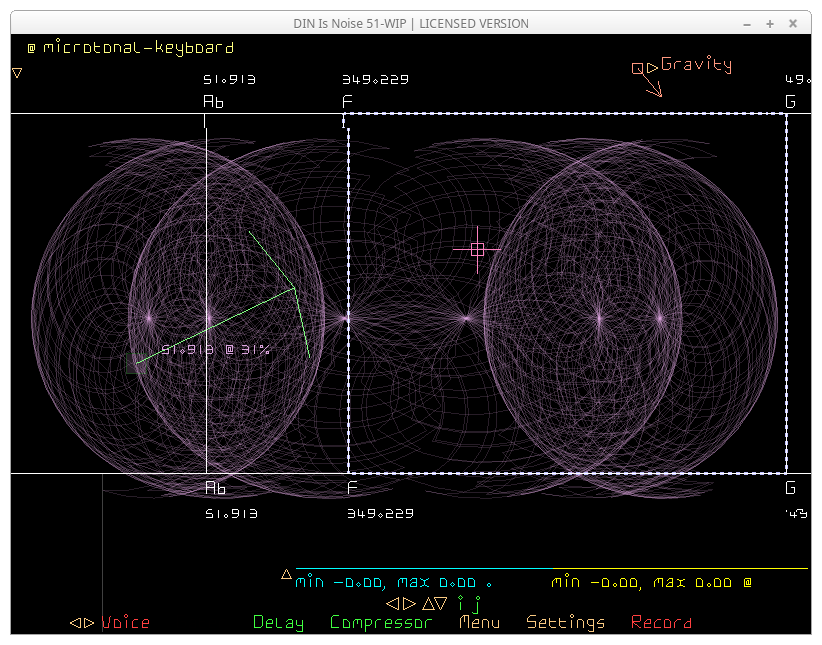
Task: Click the left arrow next to Voice
Action: pyautogui.click(x=74, y=623)
